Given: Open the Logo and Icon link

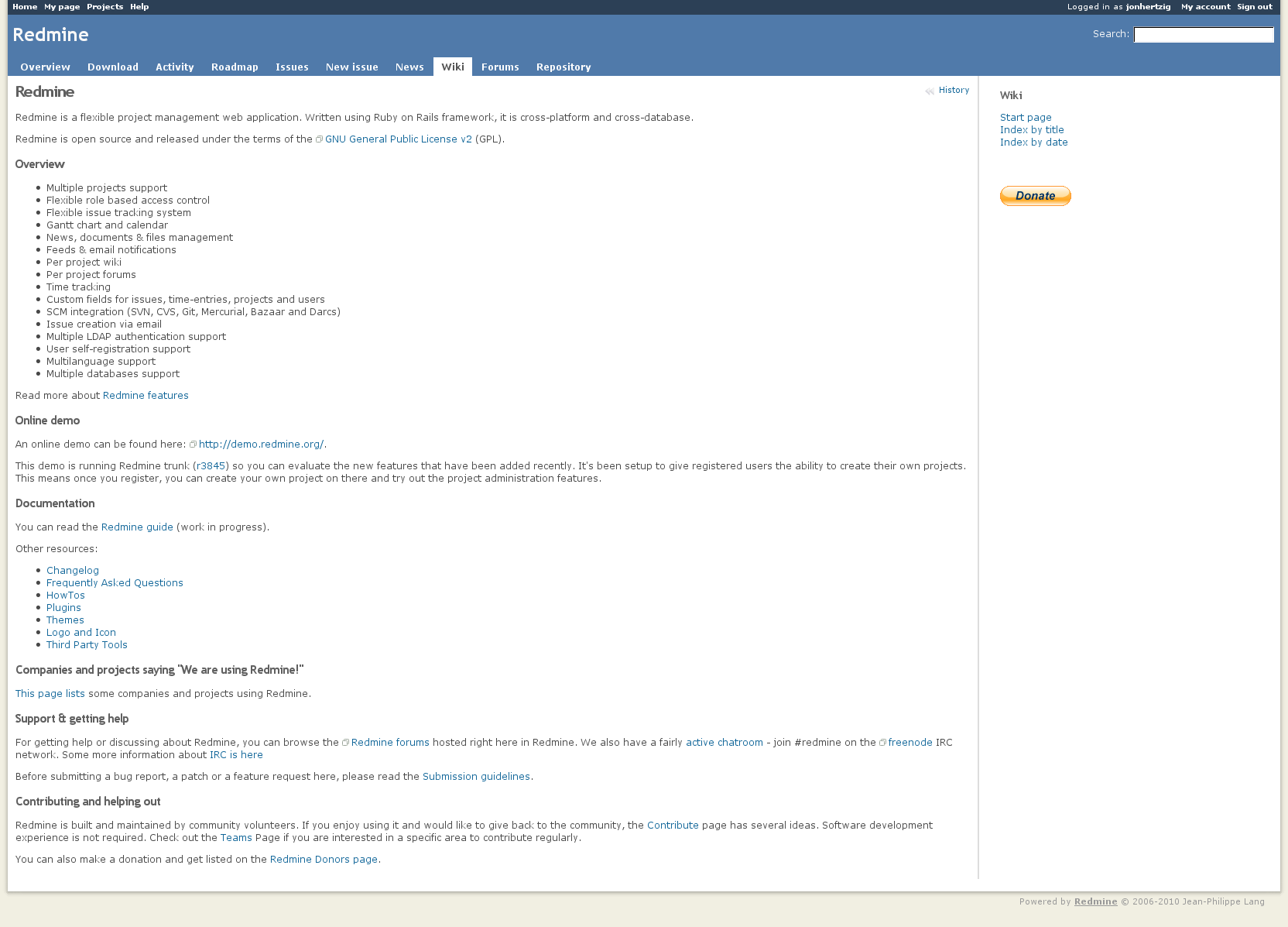Looking at the screenshot, I should pos(81,633).
